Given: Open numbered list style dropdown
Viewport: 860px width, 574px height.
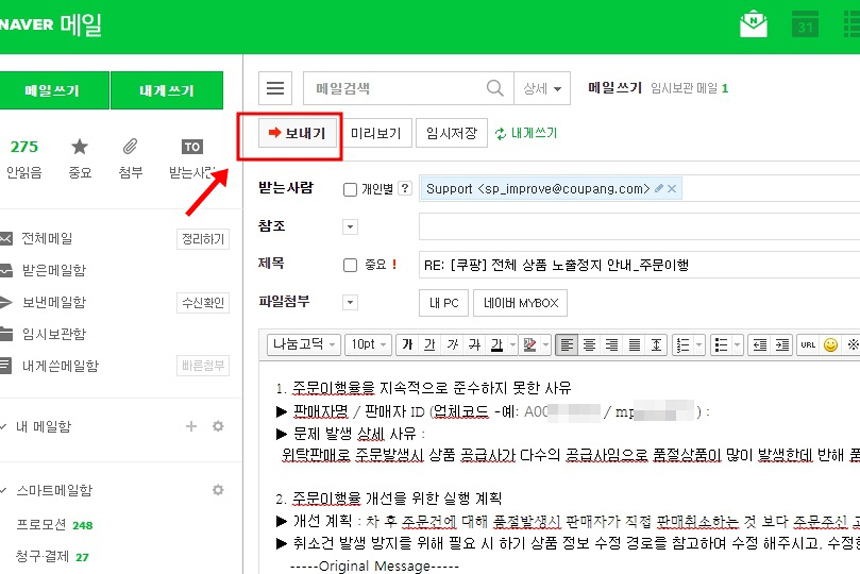Looking at the screenshot, I should point(699,345).
